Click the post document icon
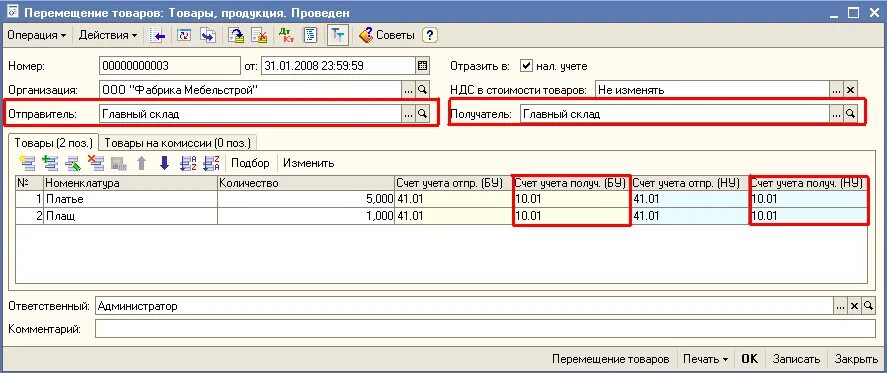The width and height of the screenshot is (887, 373). pos(236,35)
